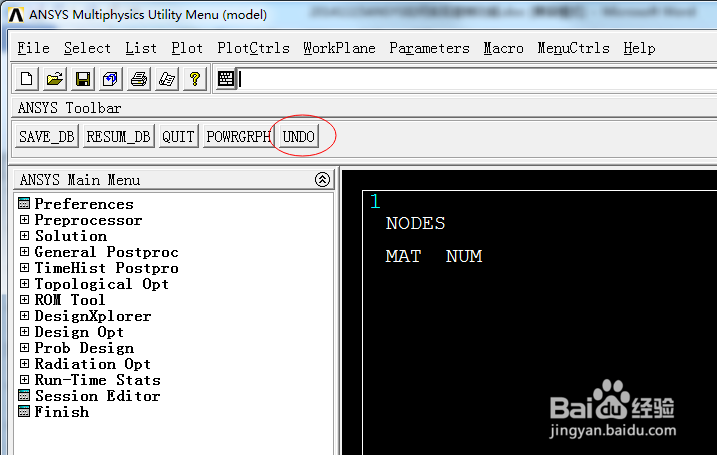Click the Finish item icon
717x455 pixels.
tap(24, 411)
